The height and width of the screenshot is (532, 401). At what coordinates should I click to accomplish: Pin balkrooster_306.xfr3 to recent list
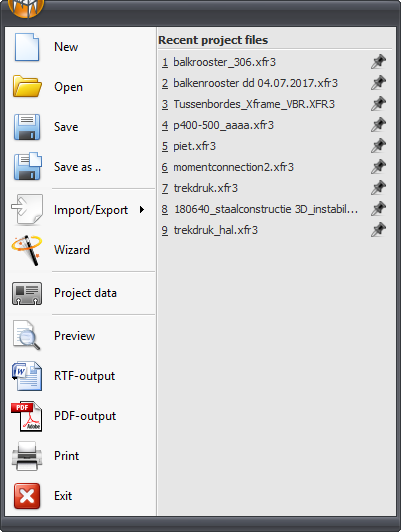click(x=378, y=62)
